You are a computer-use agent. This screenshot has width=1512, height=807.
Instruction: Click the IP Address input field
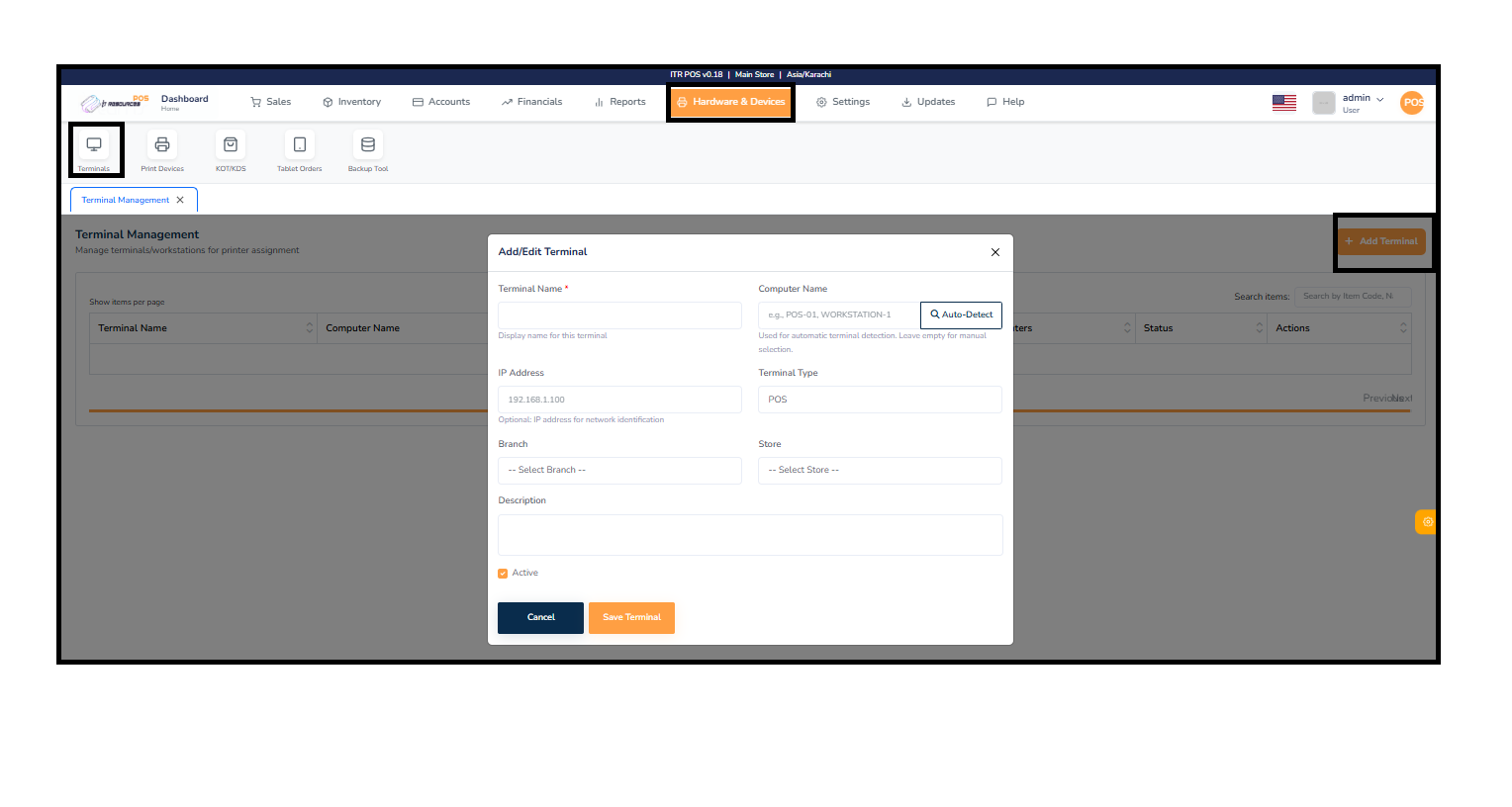pyautogui.click(x=619, y=399)
